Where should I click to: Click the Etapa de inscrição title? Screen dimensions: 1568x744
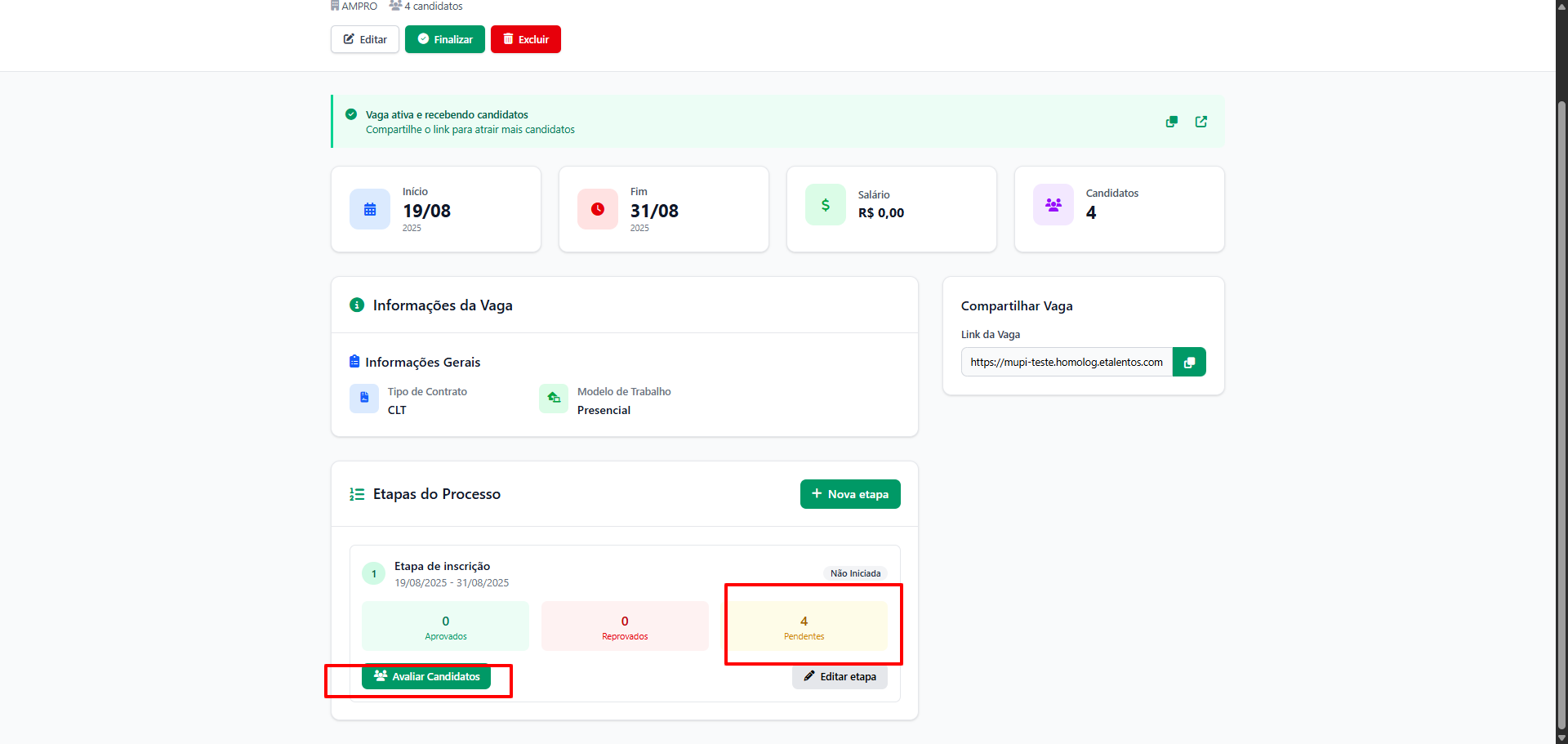click(443, 566)
